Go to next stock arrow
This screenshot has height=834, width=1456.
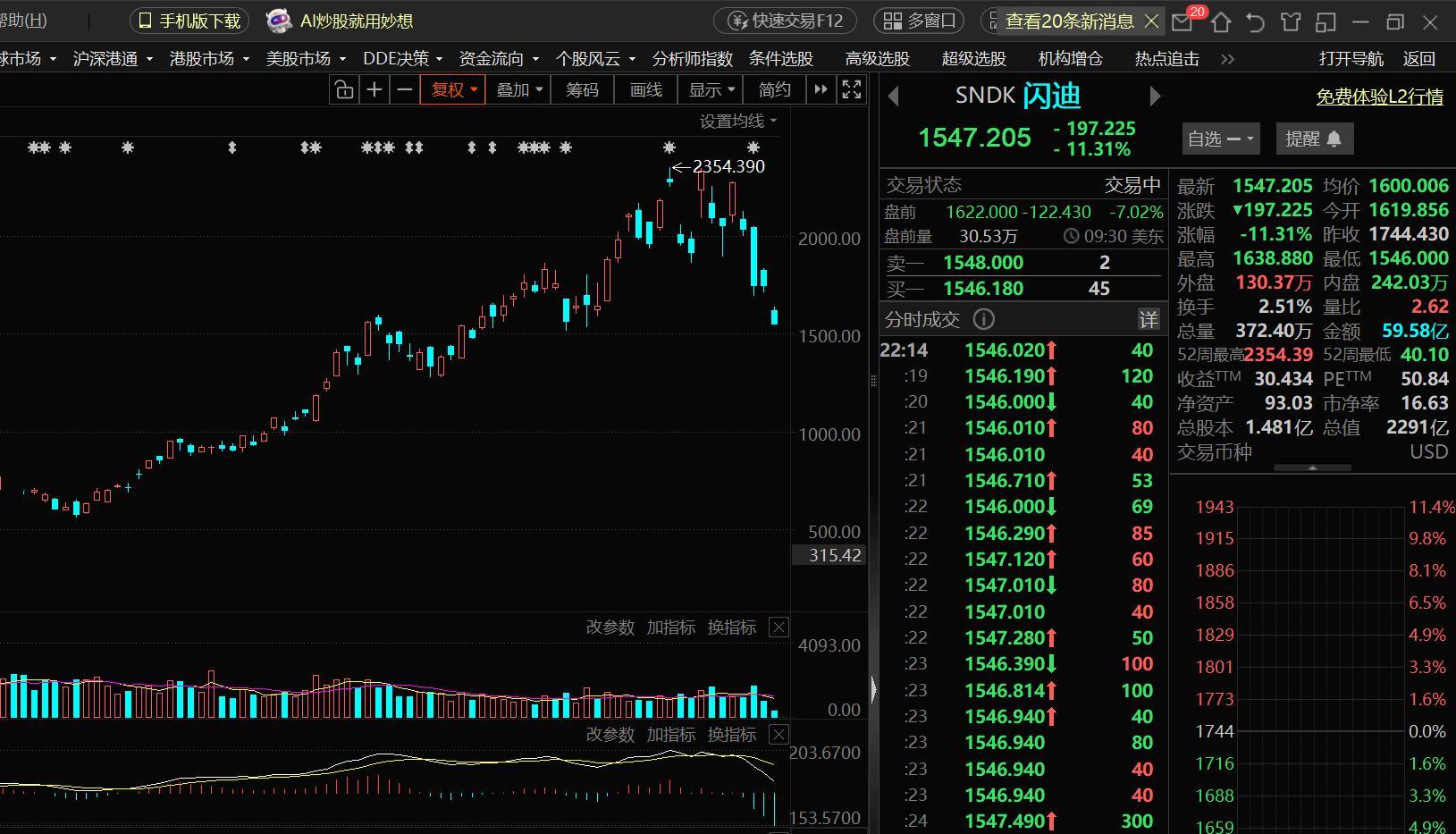tap(1155, 96)
